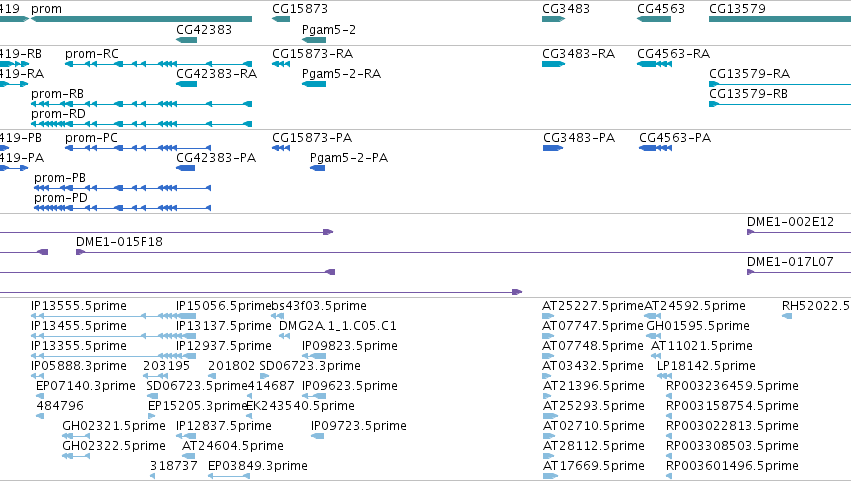Click the IP13355.5prime EST label

coord(79,346)
